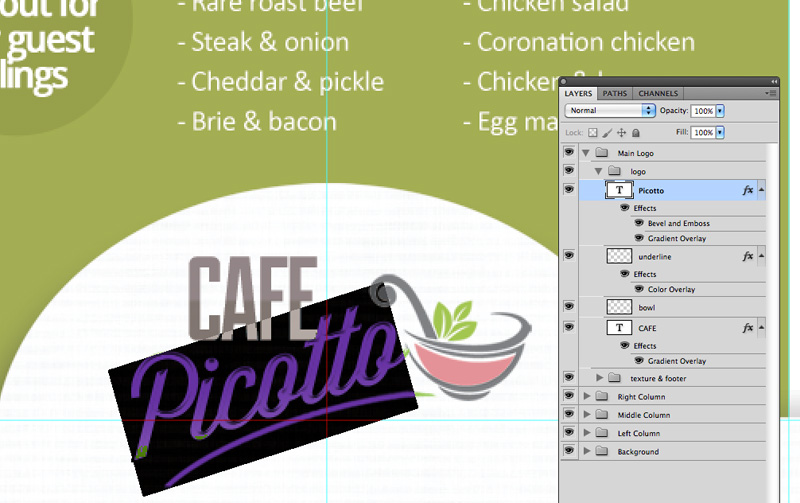Hide the Middle Column group
This screenshot has height=503, width=800.
pyautogui.click(x=569, y=414)
